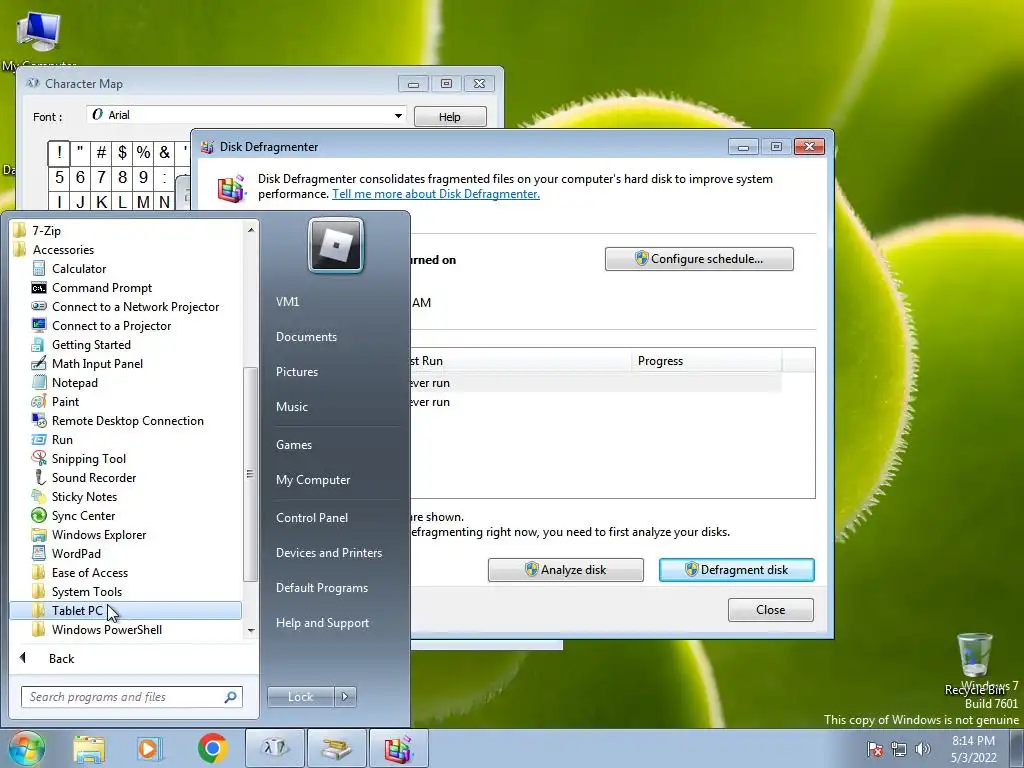This screenshot has height=768, width=1024.
Task: Select the dollar sign in Character Map
Action: (122, 153)
